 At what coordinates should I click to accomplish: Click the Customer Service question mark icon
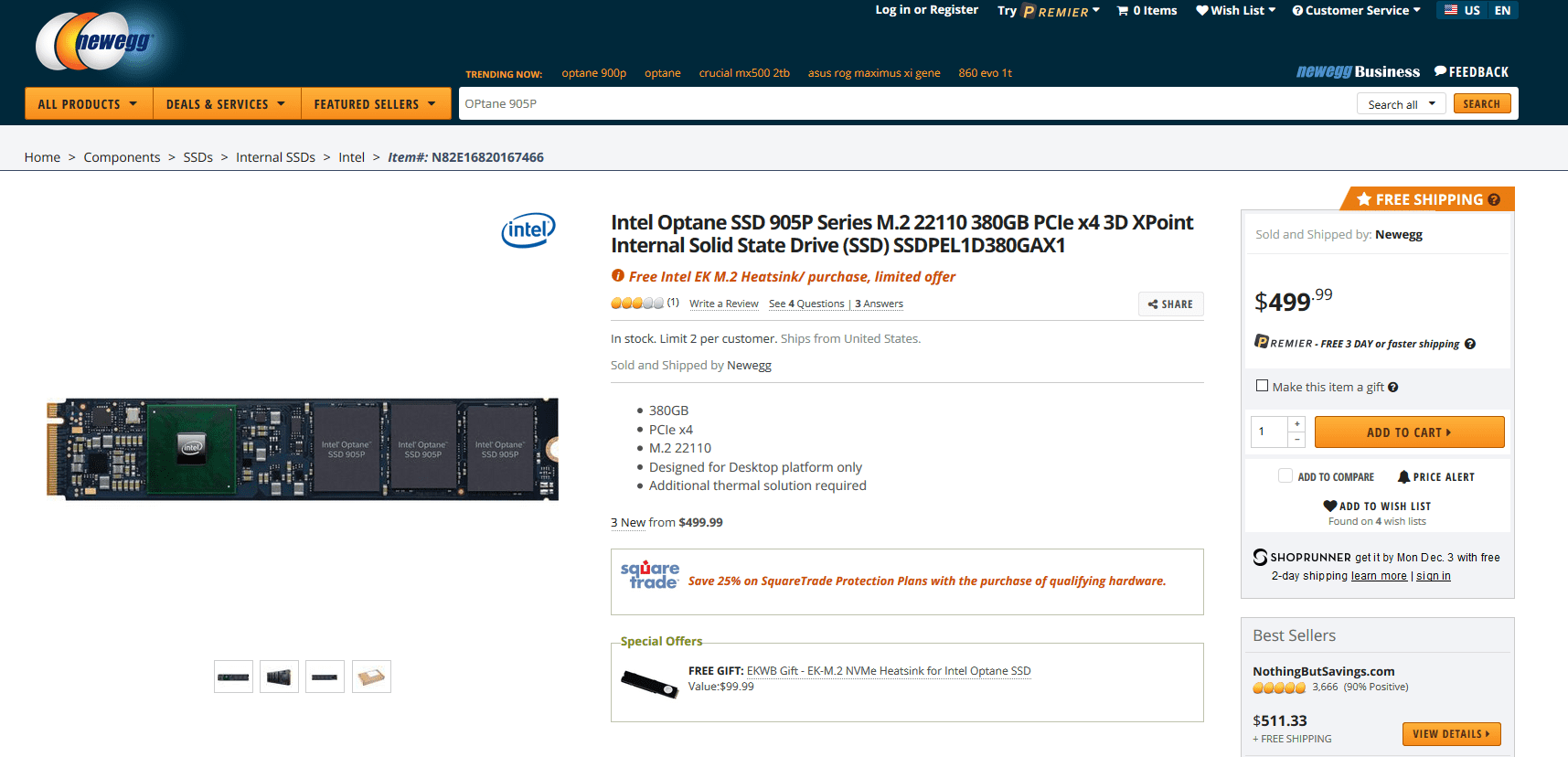[x=1297, y=11]
